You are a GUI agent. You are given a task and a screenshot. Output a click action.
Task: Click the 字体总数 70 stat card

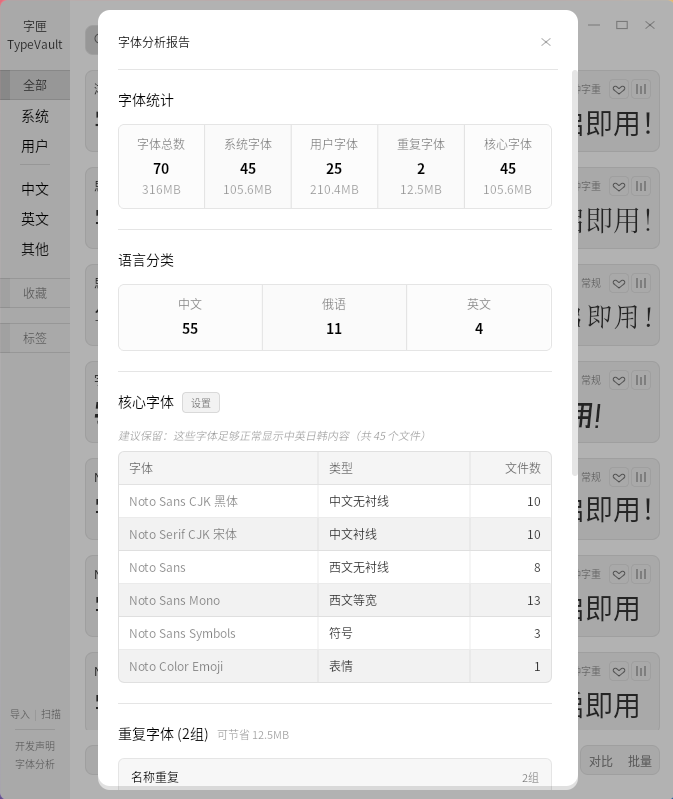click(161, 167)
